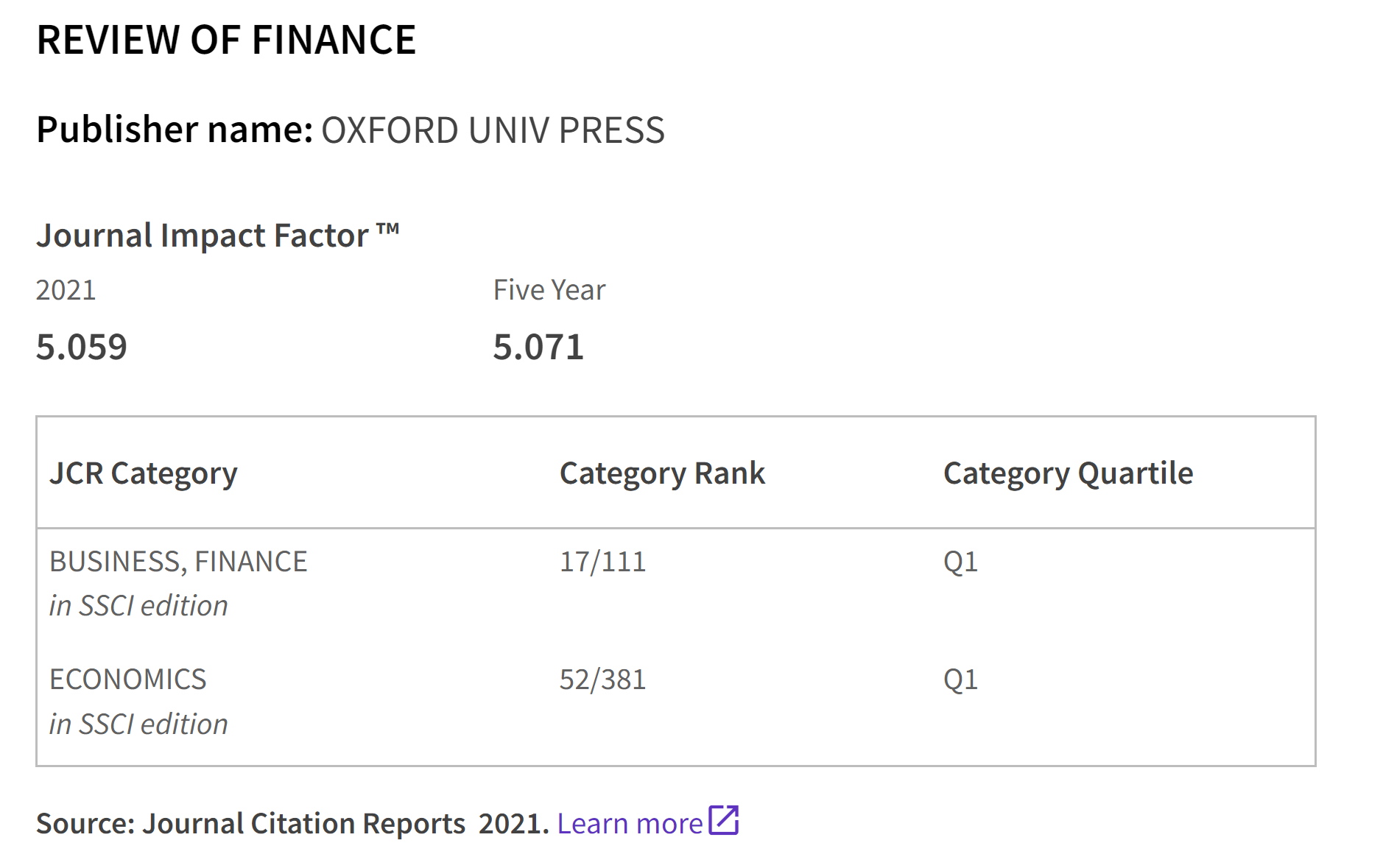Open the Learn more link
1383x868 pixels.
point(630,824)
